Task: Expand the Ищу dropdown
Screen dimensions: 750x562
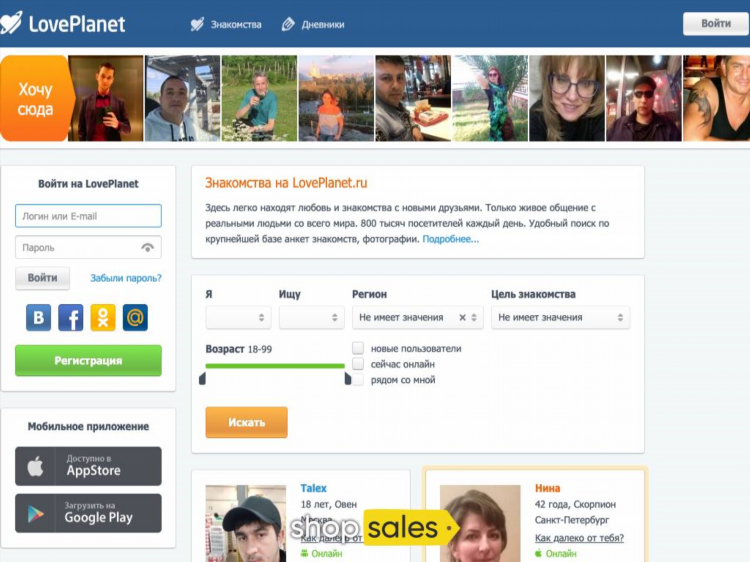Action: tap(311, 318)
